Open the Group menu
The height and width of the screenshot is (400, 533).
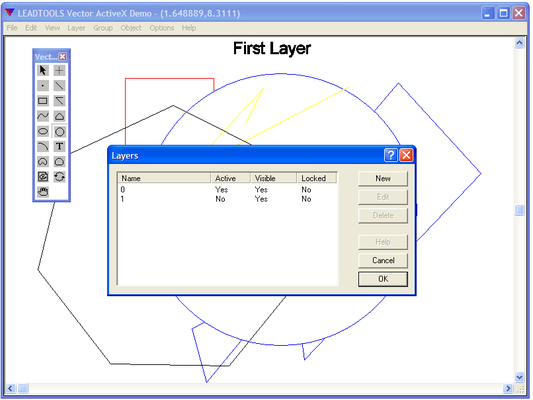coord(103,28)
